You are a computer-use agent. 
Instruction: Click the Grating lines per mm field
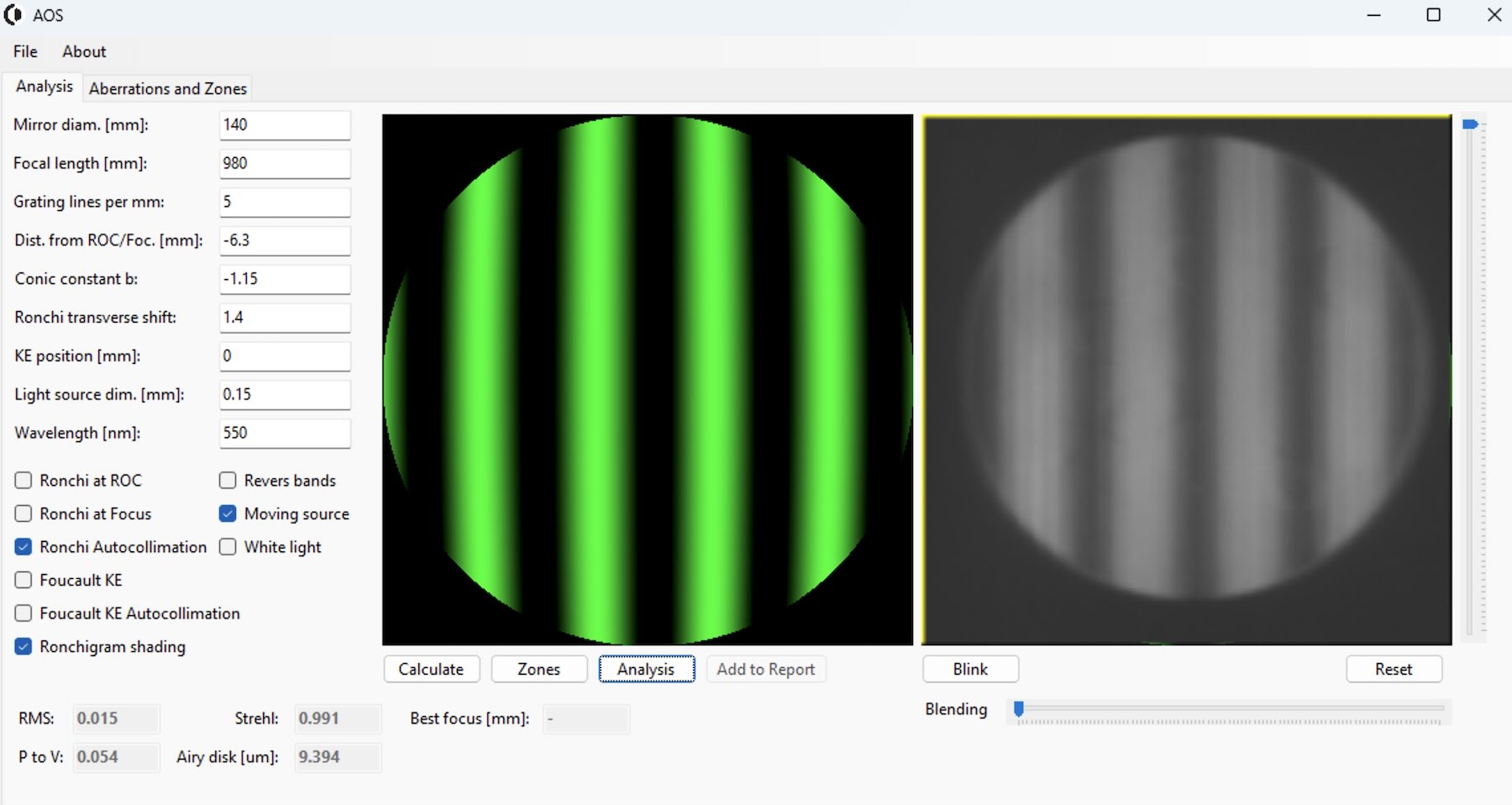[x=285, y=203]
